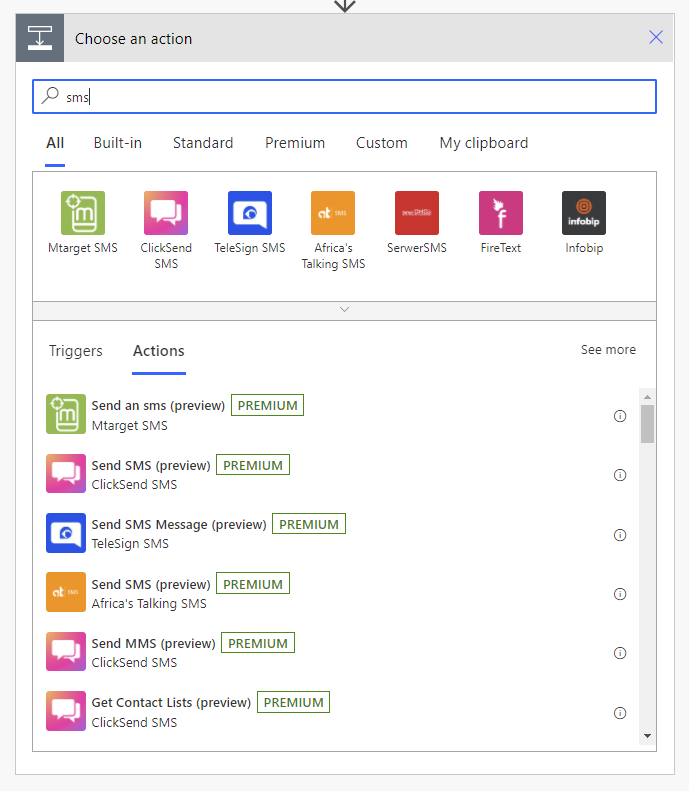Image resolution: width=689 pixels, height=791 pixels.
Task: Click the TeleSign SMS subtitle in list
Action: [130, 544]
